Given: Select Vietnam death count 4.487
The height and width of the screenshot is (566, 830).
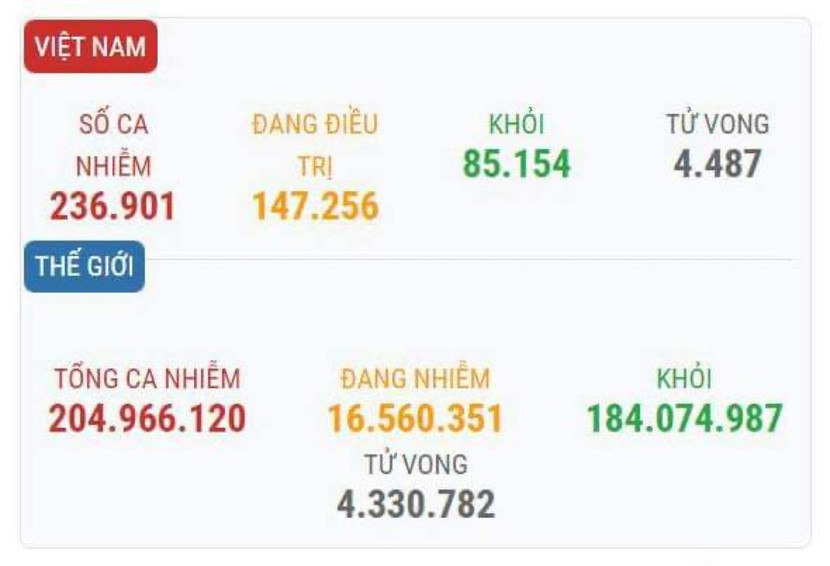Looking at the screenshot, I should click(718, 163).
